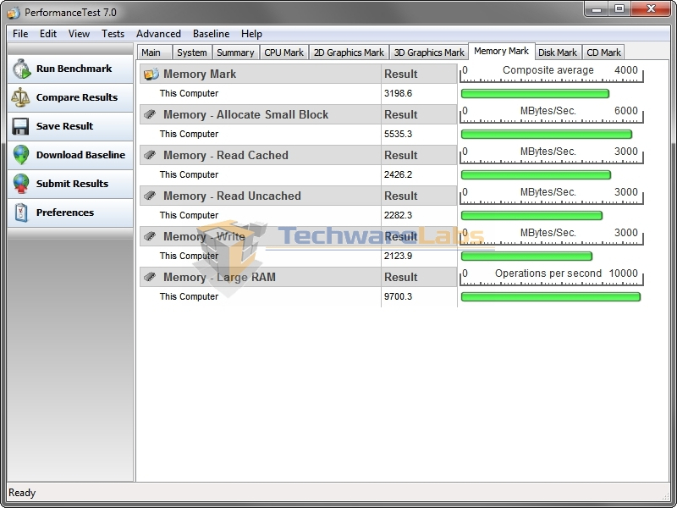Click the Large RAM result bar
This screenshot has width=677, height=508.
[550, 297]
